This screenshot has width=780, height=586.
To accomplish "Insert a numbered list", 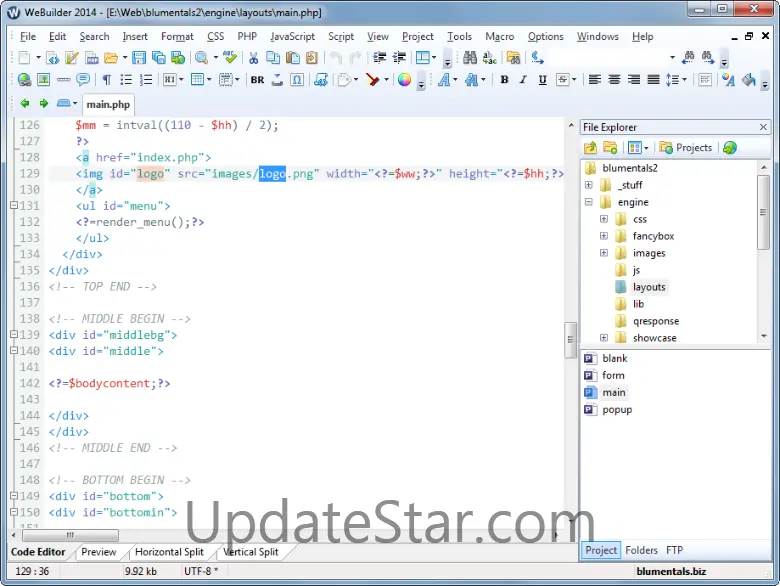I will pos(146,80).
